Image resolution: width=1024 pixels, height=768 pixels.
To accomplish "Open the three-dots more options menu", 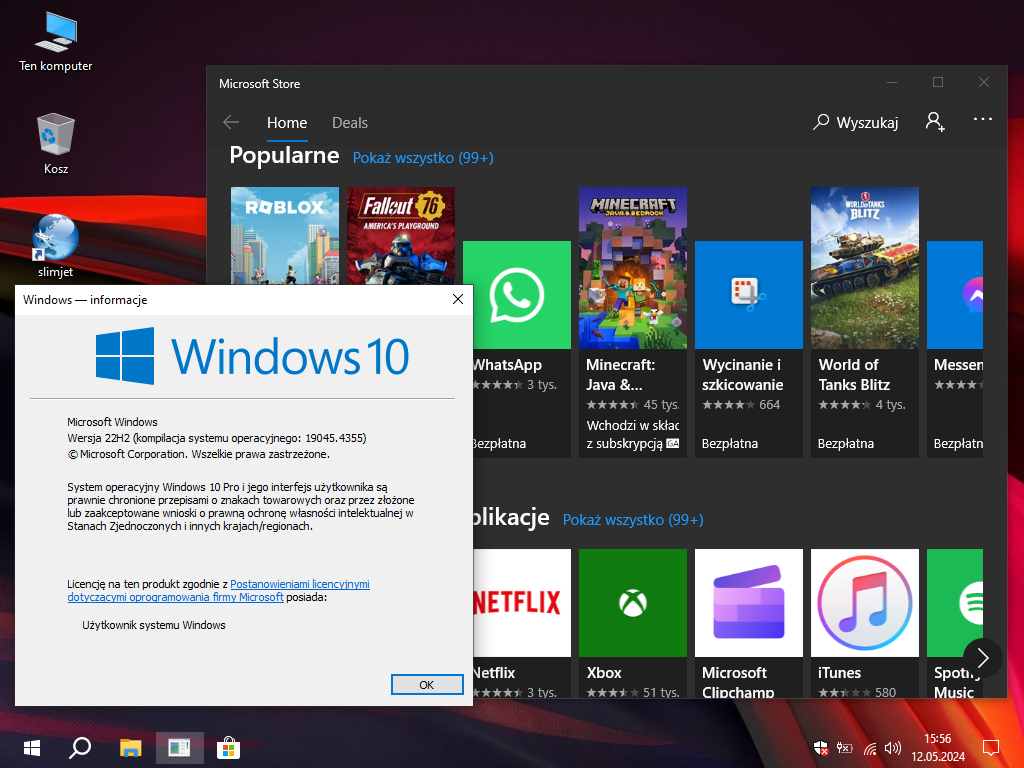I will [983, 119].
